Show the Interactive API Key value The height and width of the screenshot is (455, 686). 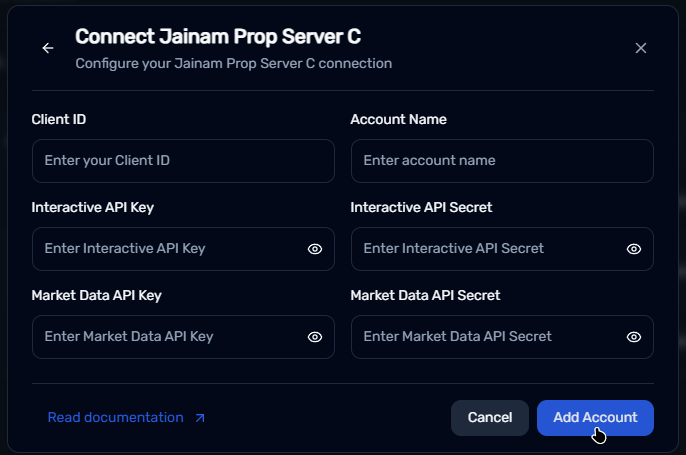click(314, 249)
